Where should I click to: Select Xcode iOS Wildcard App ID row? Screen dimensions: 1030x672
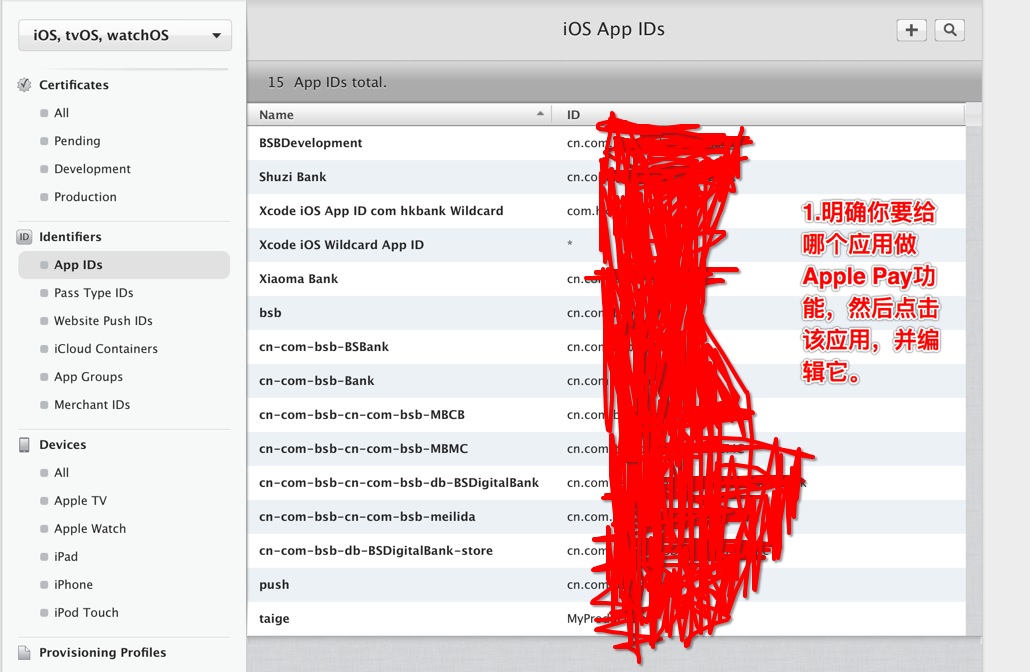(606, 245)
